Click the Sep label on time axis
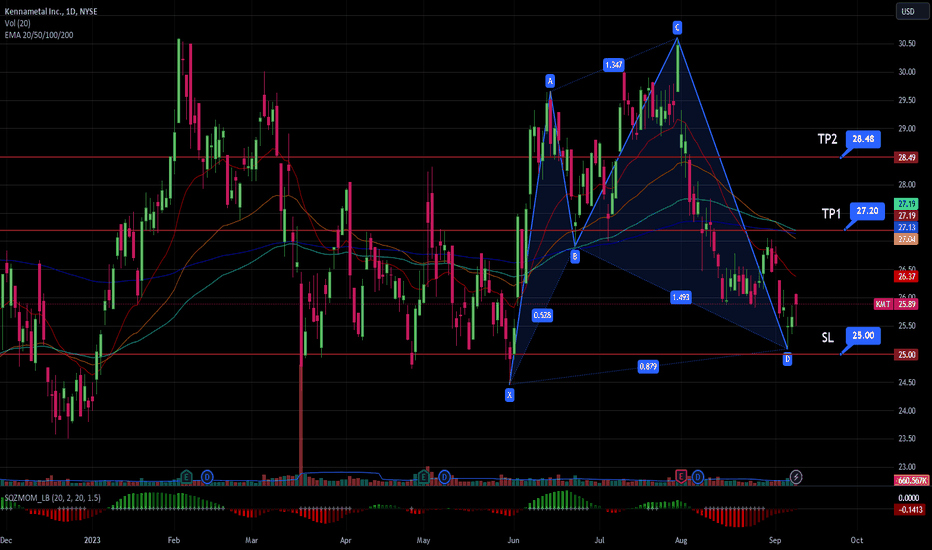 coord(774,540)
